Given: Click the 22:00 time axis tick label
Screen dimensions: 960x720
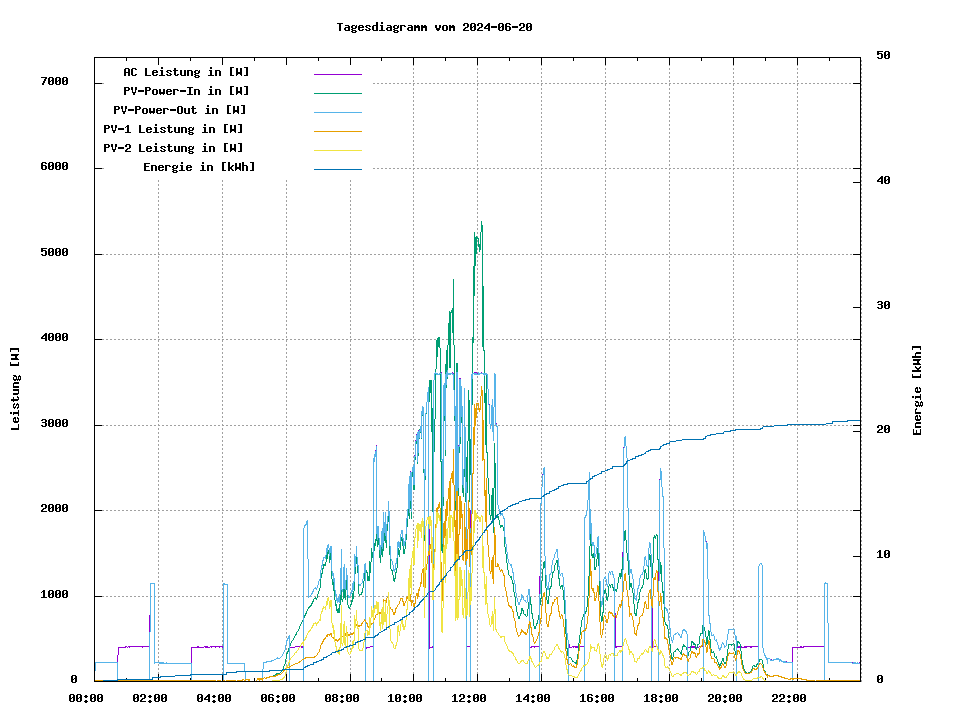Looking at the screenshot, I should [x=789, y=698].
